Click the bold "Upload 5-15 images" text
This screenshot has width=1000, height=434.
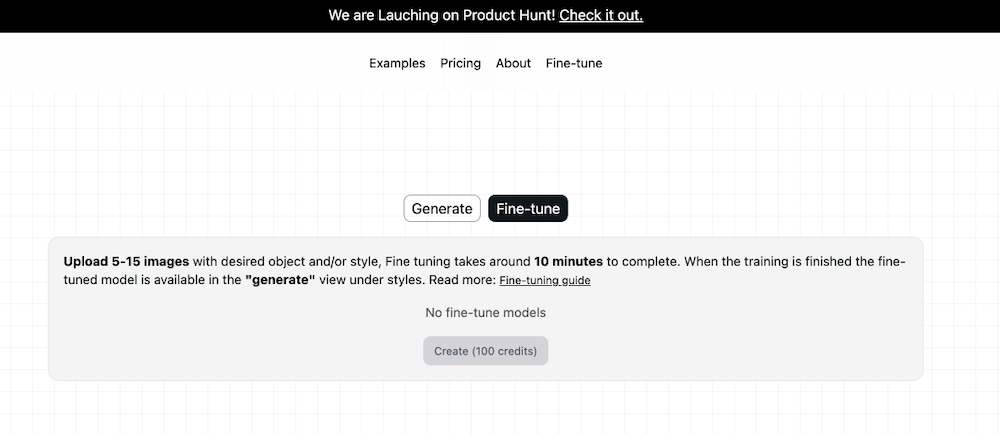126,262
